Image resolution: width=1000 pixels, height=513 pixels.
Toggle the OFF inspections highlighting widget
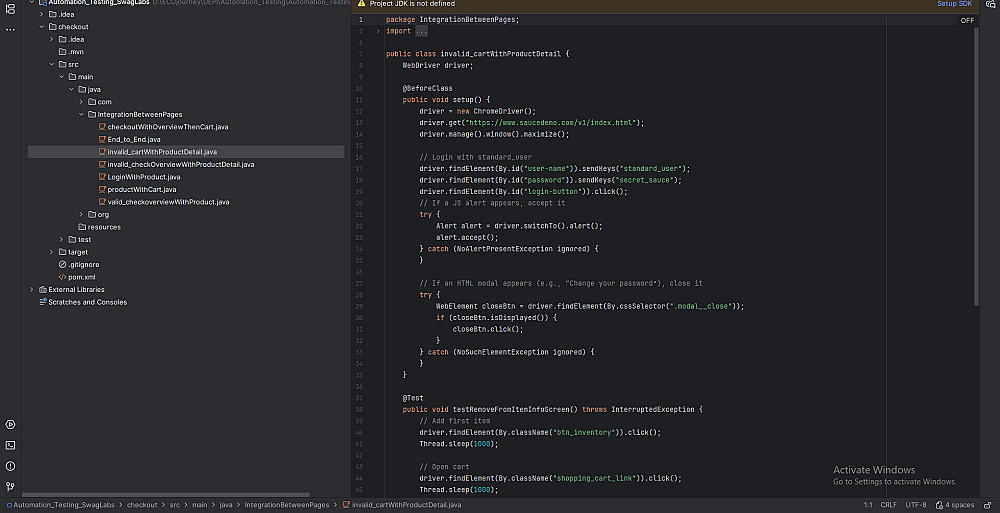coord(967,20)
